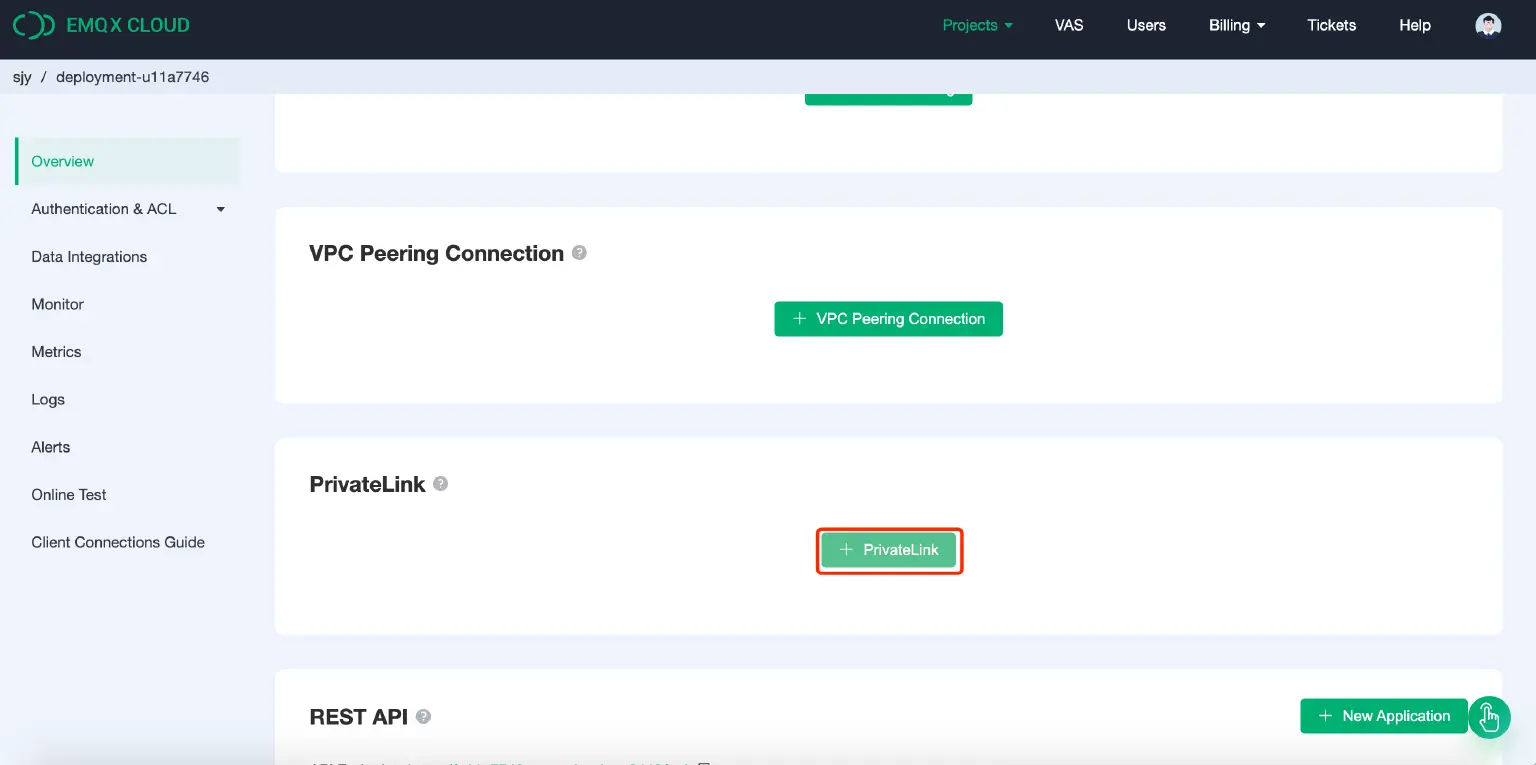The image size is (1536, 765).
Task: Click the floating hand guide icon
Action: click(1489, 717)
